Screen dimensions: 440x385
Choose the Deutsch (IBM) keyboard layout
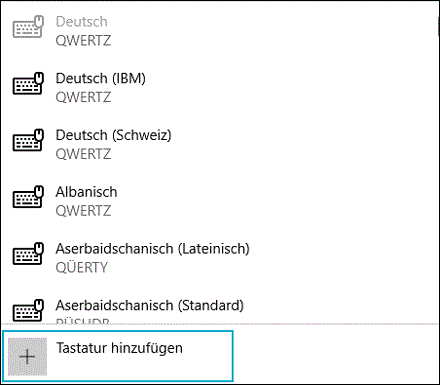tap(220, 87)
